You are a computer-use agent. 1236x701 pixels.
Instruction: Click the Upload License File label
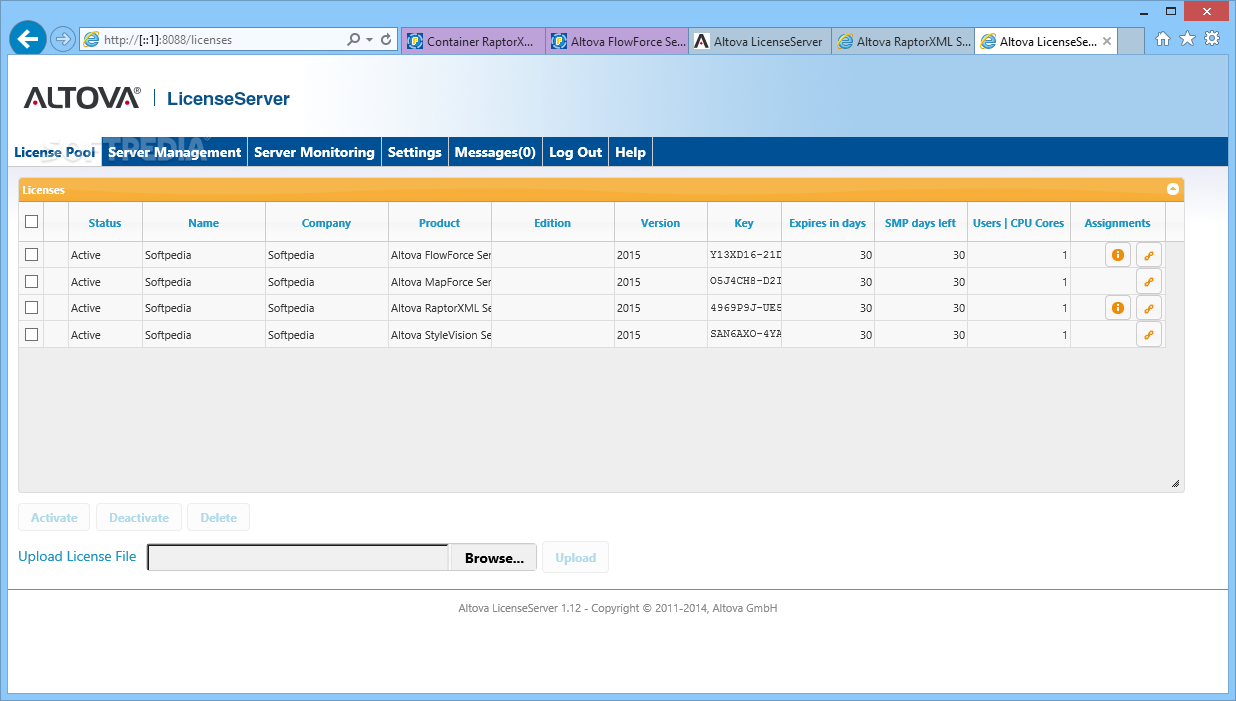click(77, 556)
